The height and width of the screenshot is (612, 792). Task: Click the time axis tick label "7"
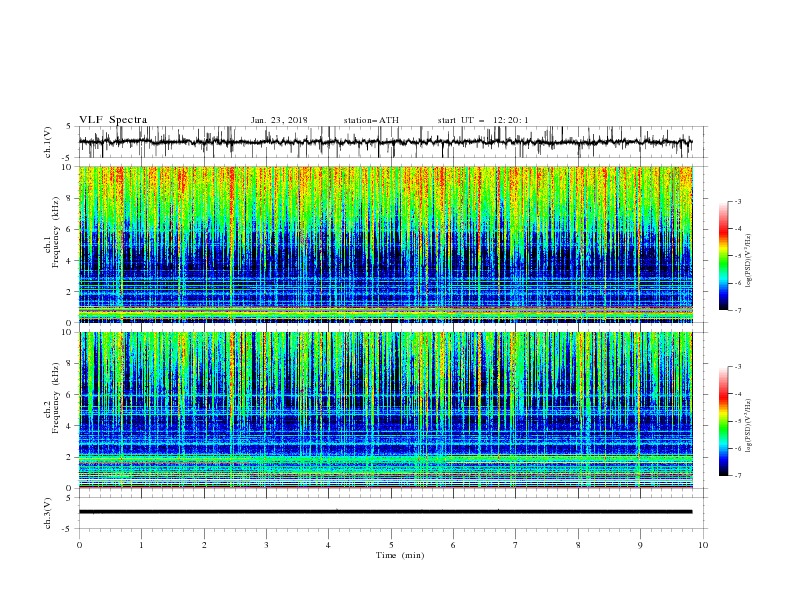(x=516, y=545)
